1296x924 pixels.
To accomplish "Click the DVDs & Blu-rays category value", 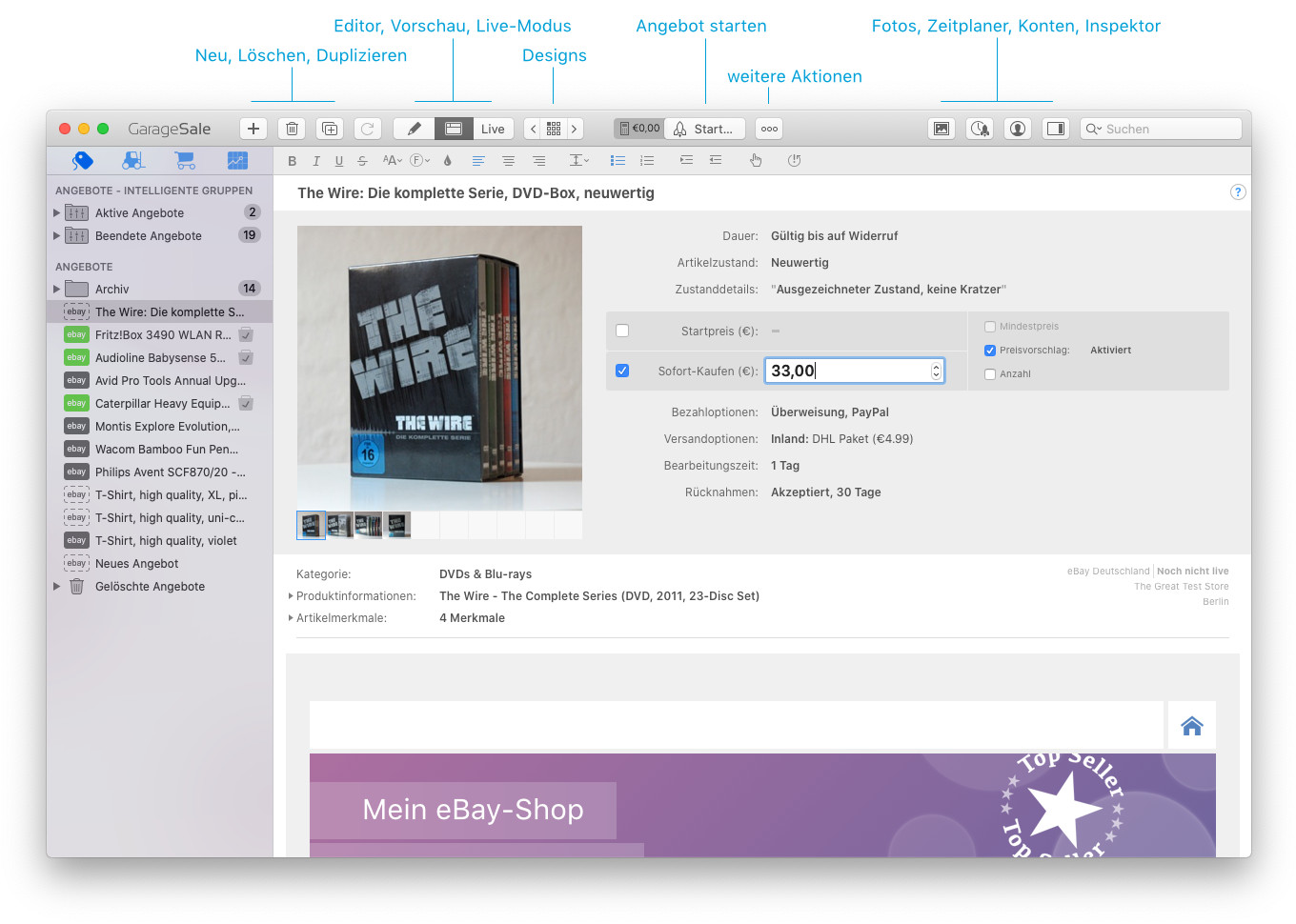I will pyautogui.click(x=485, y=574).
